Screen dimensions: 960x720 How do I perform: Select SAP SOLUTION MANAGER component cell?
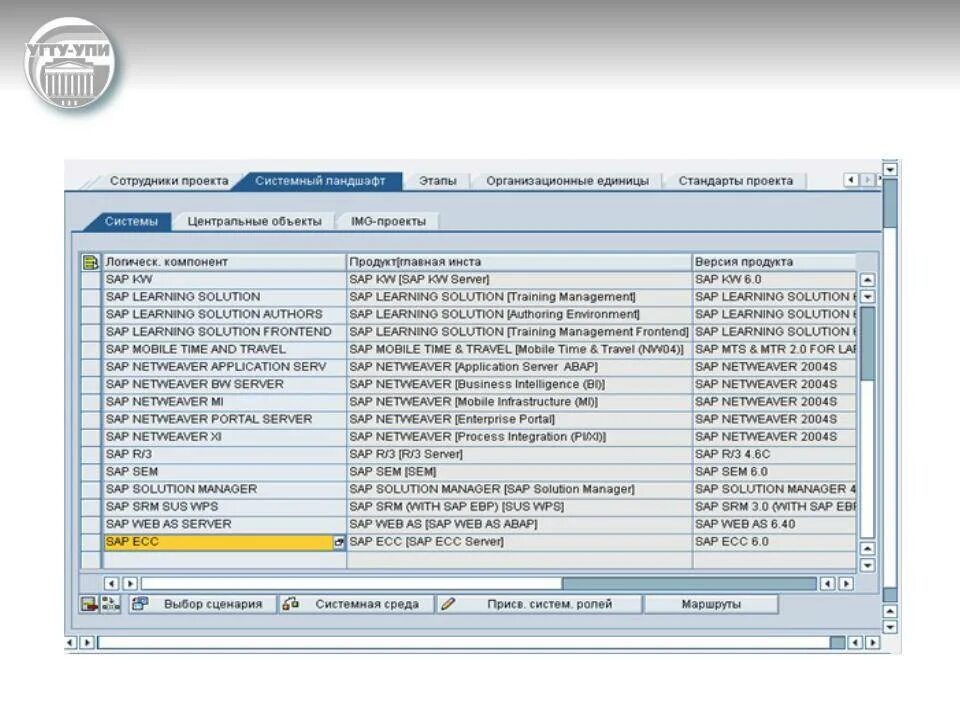tap(224, 490)
